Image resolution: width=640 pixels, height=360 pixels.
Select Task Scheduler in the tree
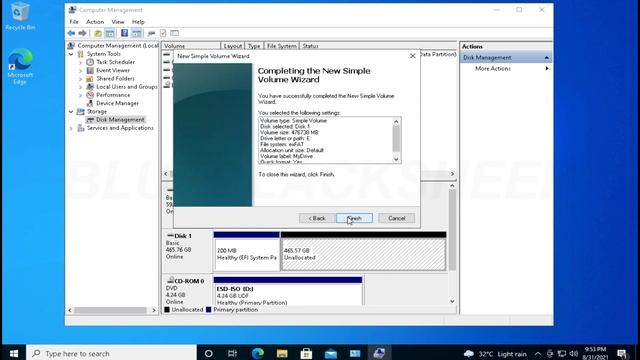116,62
